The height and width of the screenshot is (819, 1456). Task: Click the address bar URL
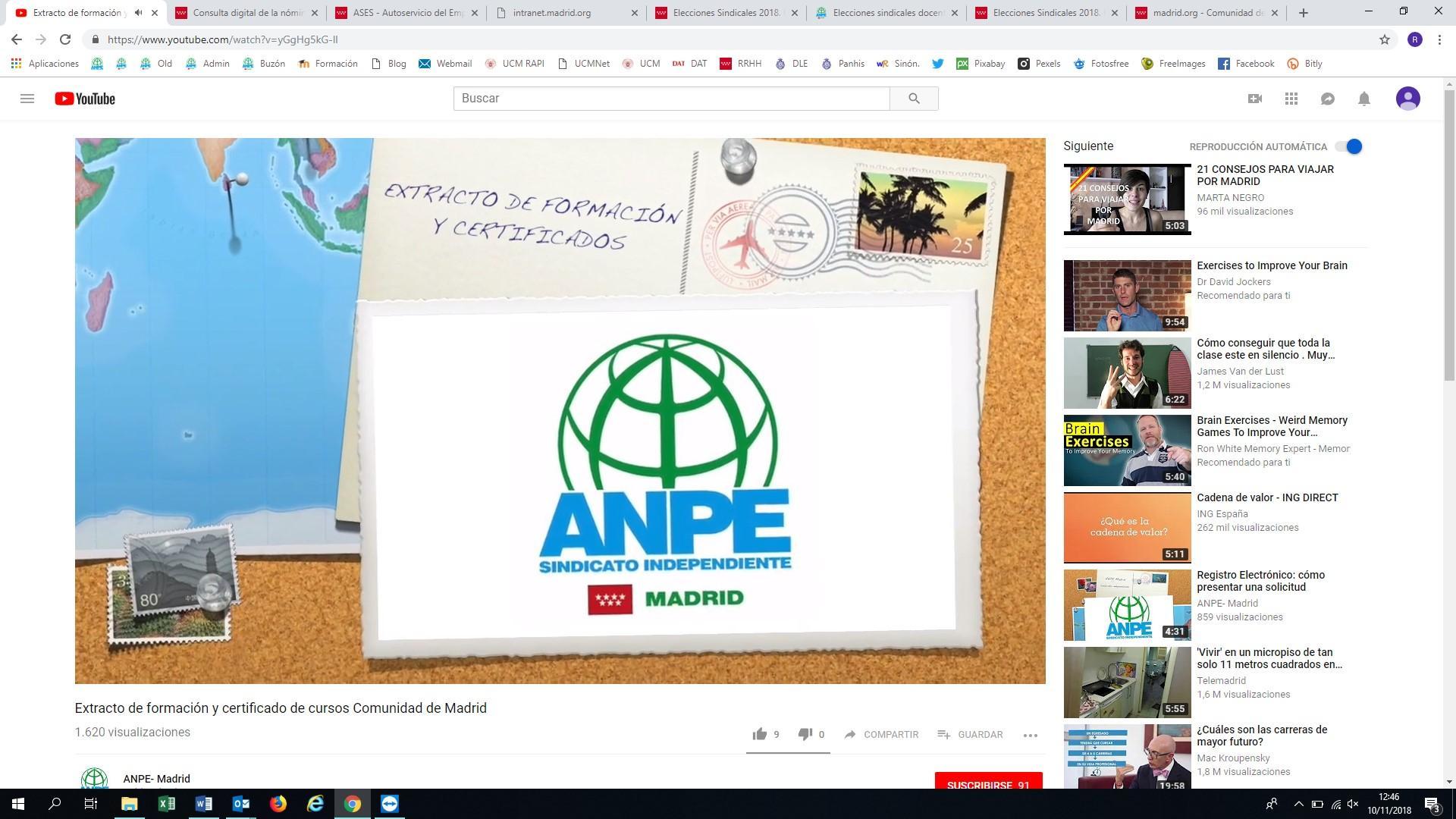pos(222,39)
